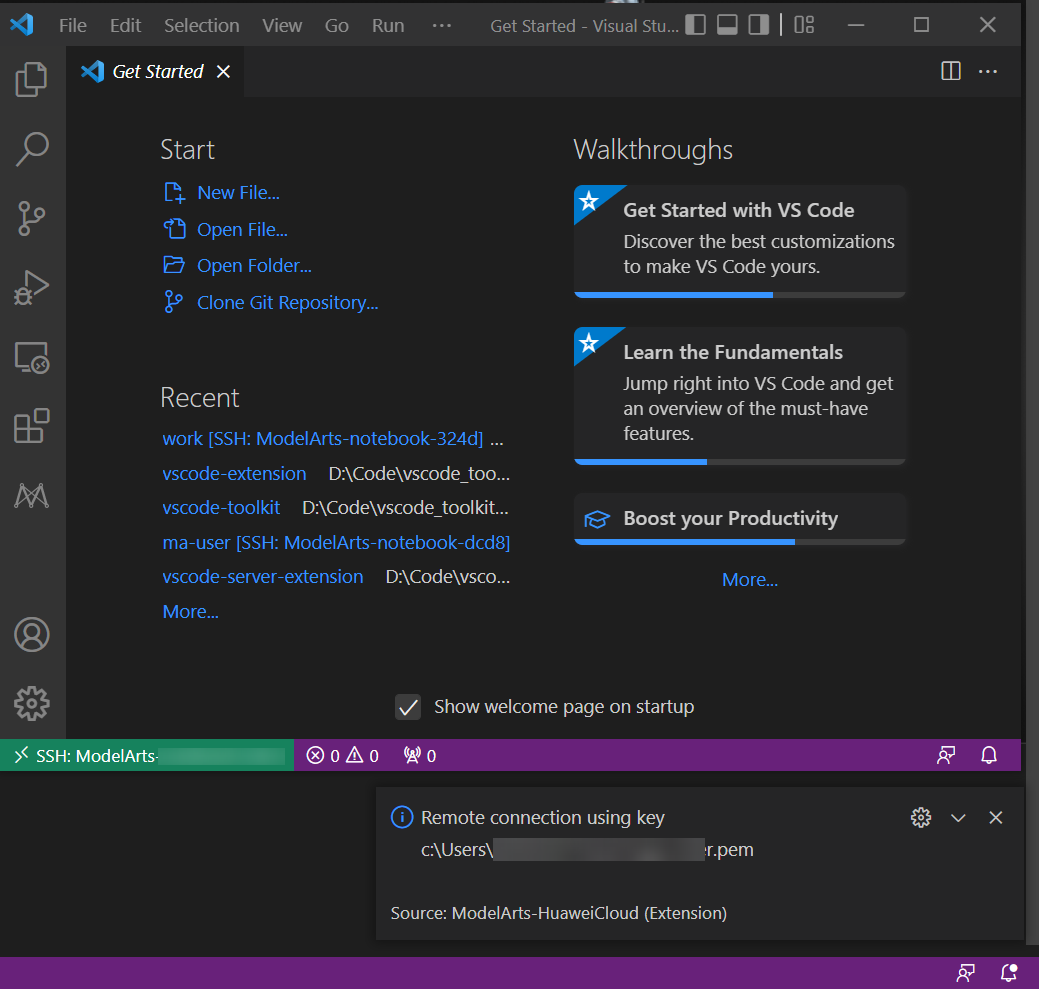Viewport: 1039px width, 989px height.
Task: Open the Manage gear in activity bar
Action: (x=31, y=703)
